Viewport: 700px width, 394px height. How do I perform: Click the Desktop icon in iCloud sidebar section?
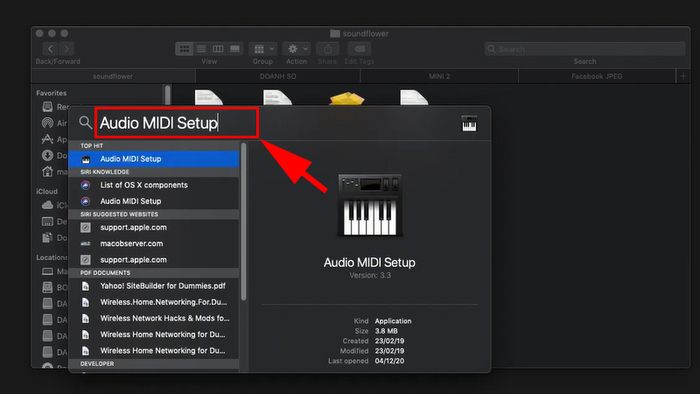[x=47, y=221]
